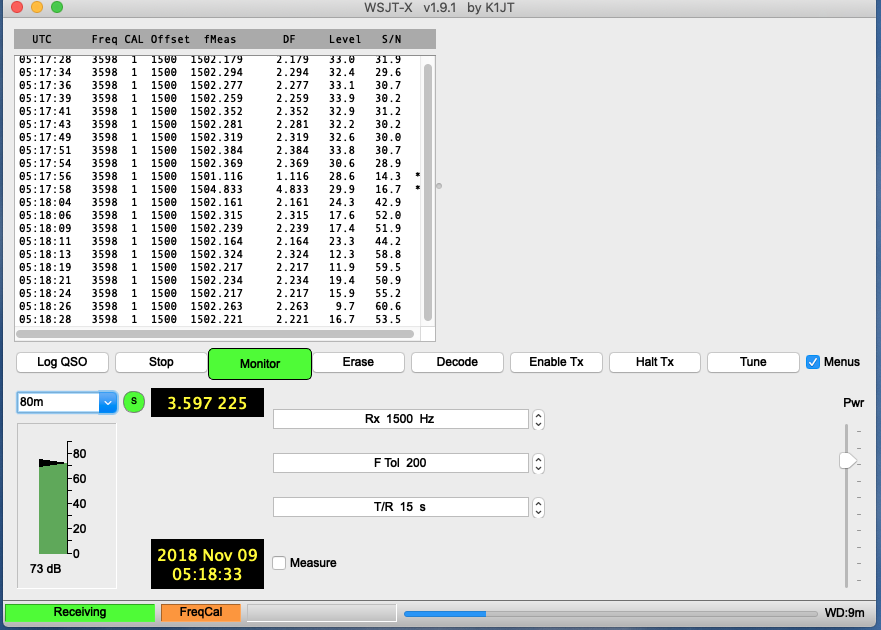The width and height of the screenshot is (881, 630).
Task: Click the DF value 4.833
Action: [x=292, y=189]
